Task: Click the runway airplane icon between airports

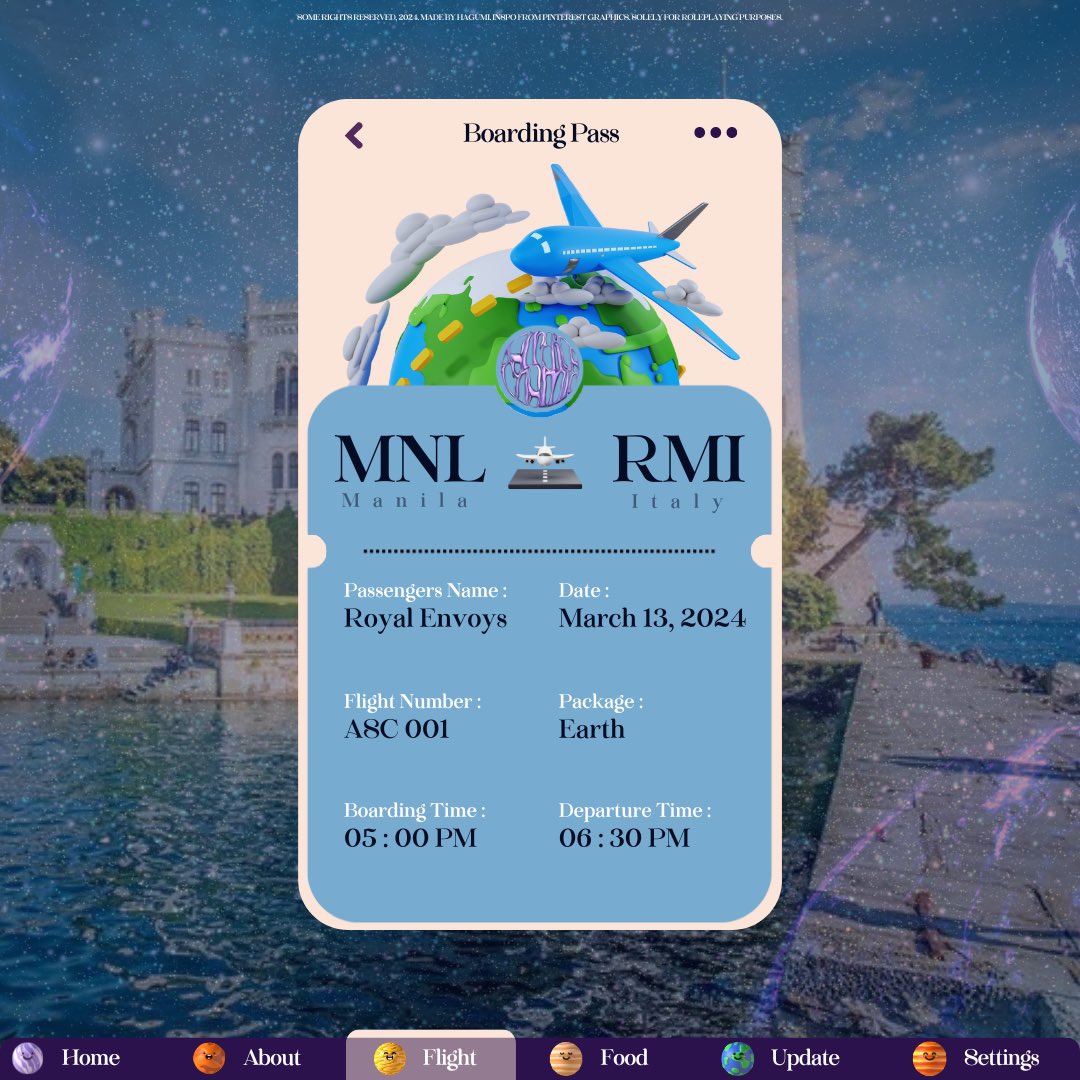Action: (x=545, y=463)
